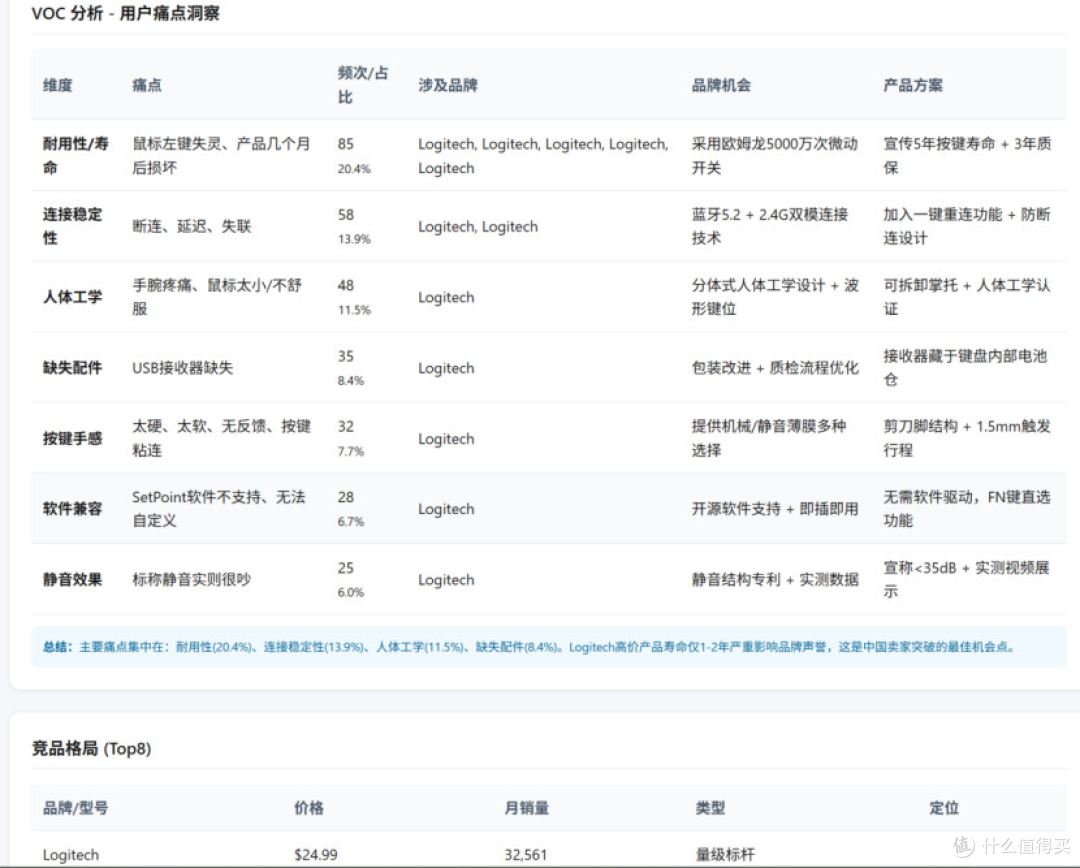Click Logitech in the competitor table

click(71, 855)
